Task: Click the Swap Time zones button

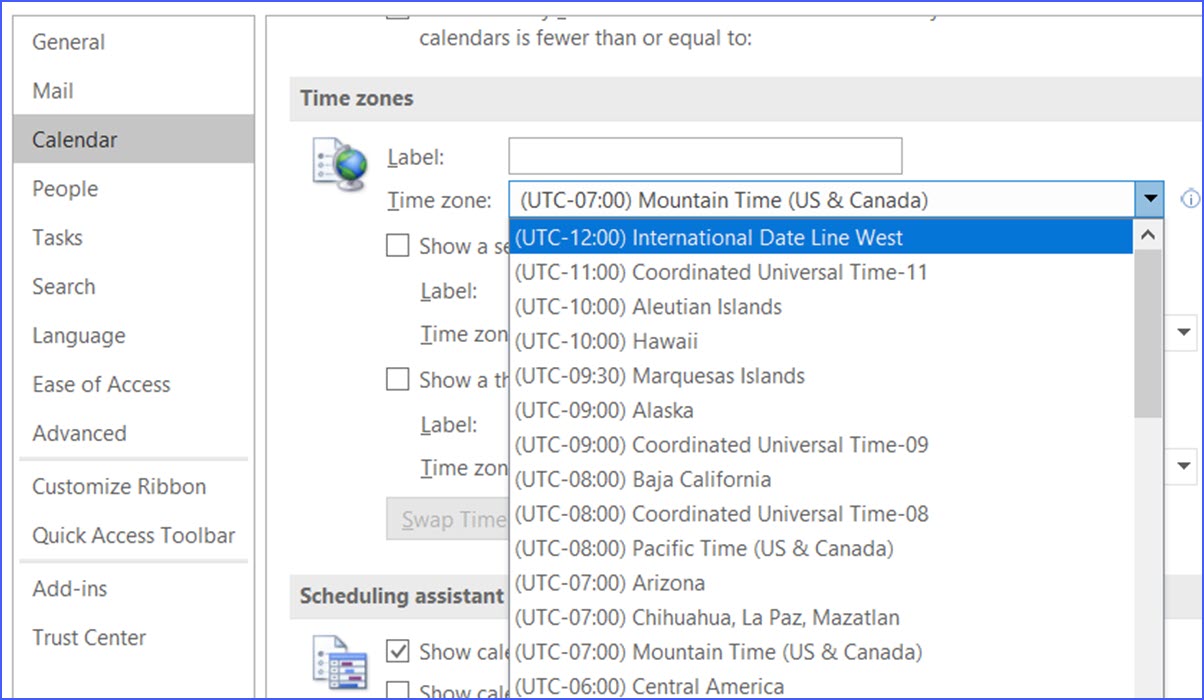Action: pos(447,519)
